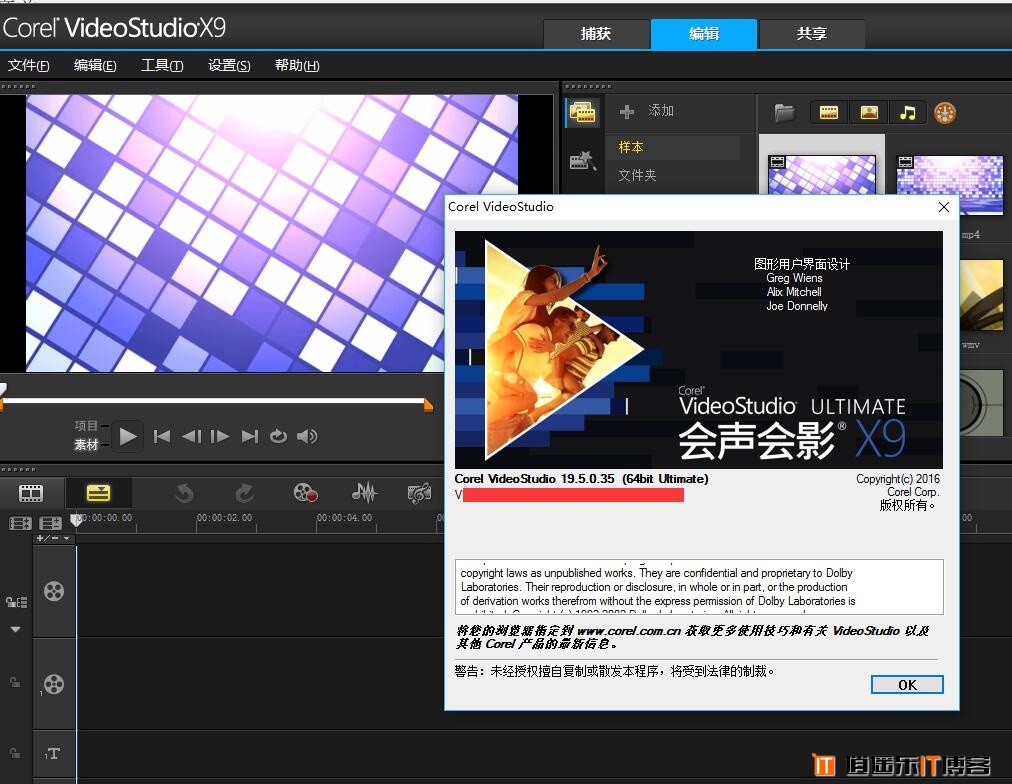
Task: Click the Redo arrow in timeline toolbar
Action: (245, 494)
